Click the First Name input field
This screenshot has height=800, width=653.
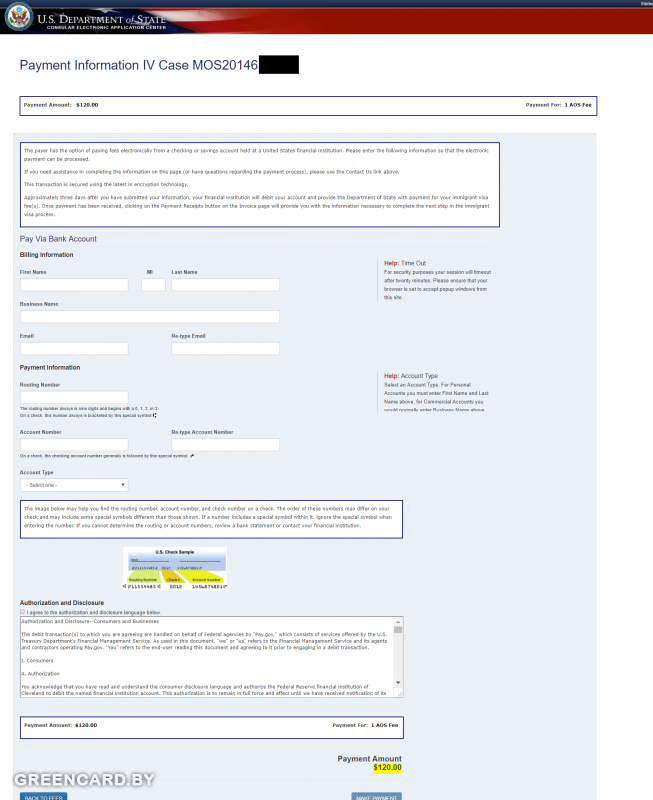(74, 285)
